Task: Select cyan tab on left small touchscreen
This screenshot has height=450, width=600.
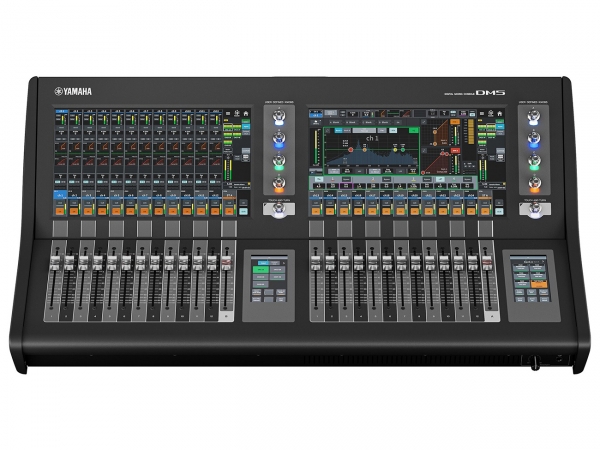Action: click(262, 263)
